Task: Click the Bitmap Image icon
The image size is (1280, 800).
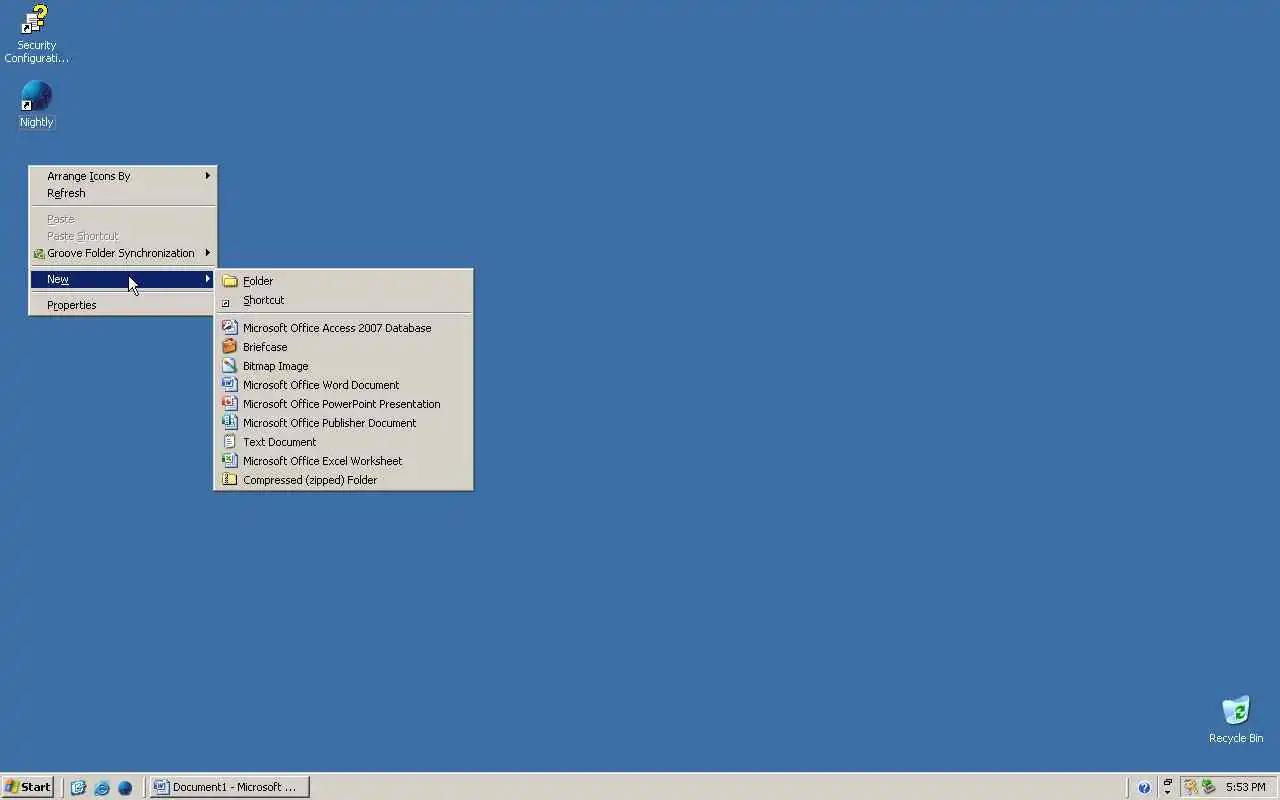Action: (230, 366)
